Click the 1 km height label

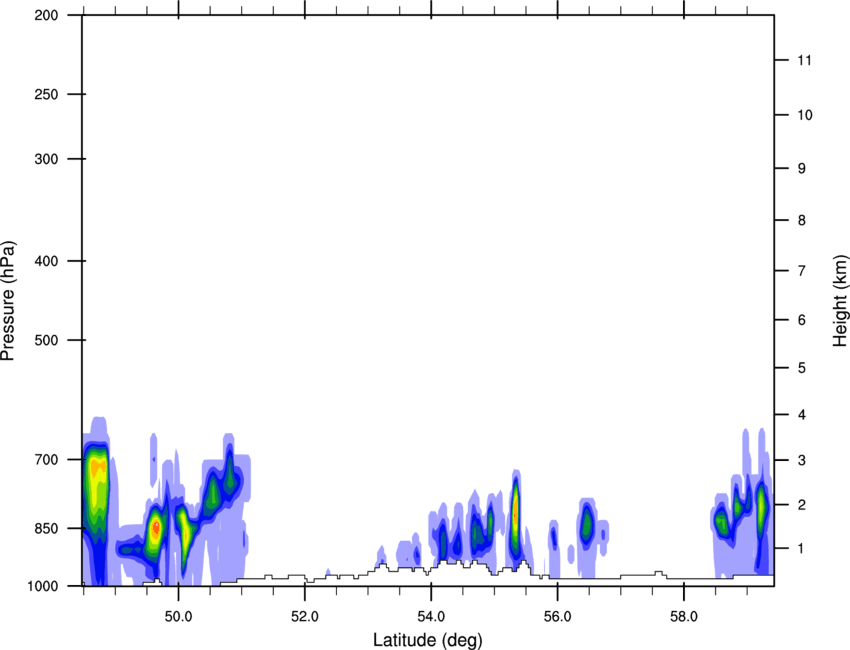pyautogui.click(x=801, y=549)
